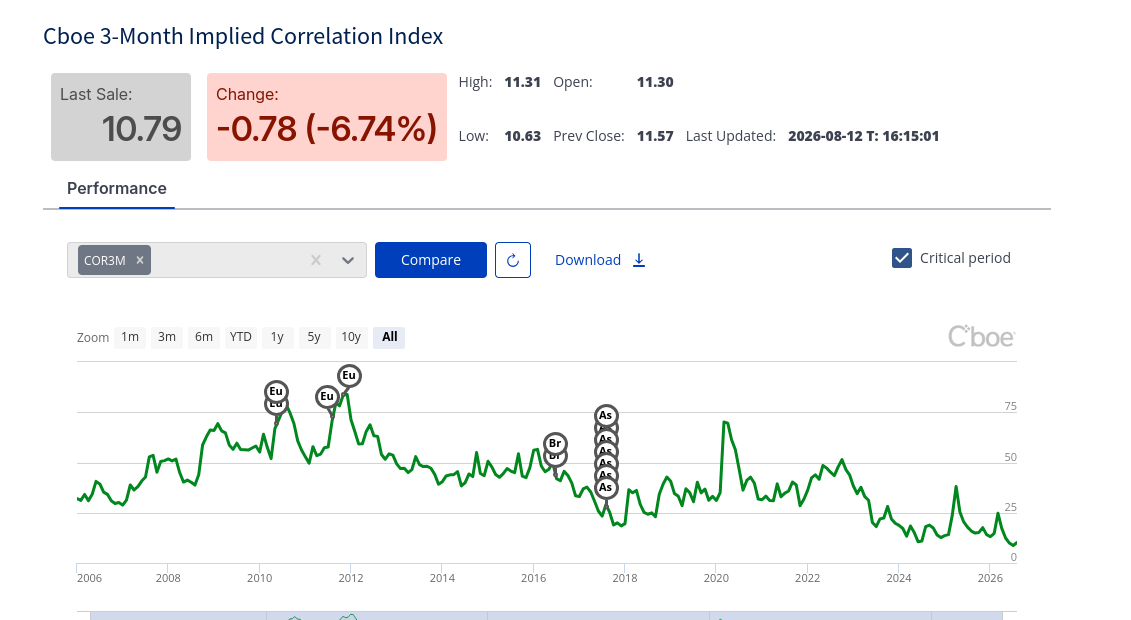
Task: Click the upper Br marker near 2016
Action: click(x=555, y=443)
